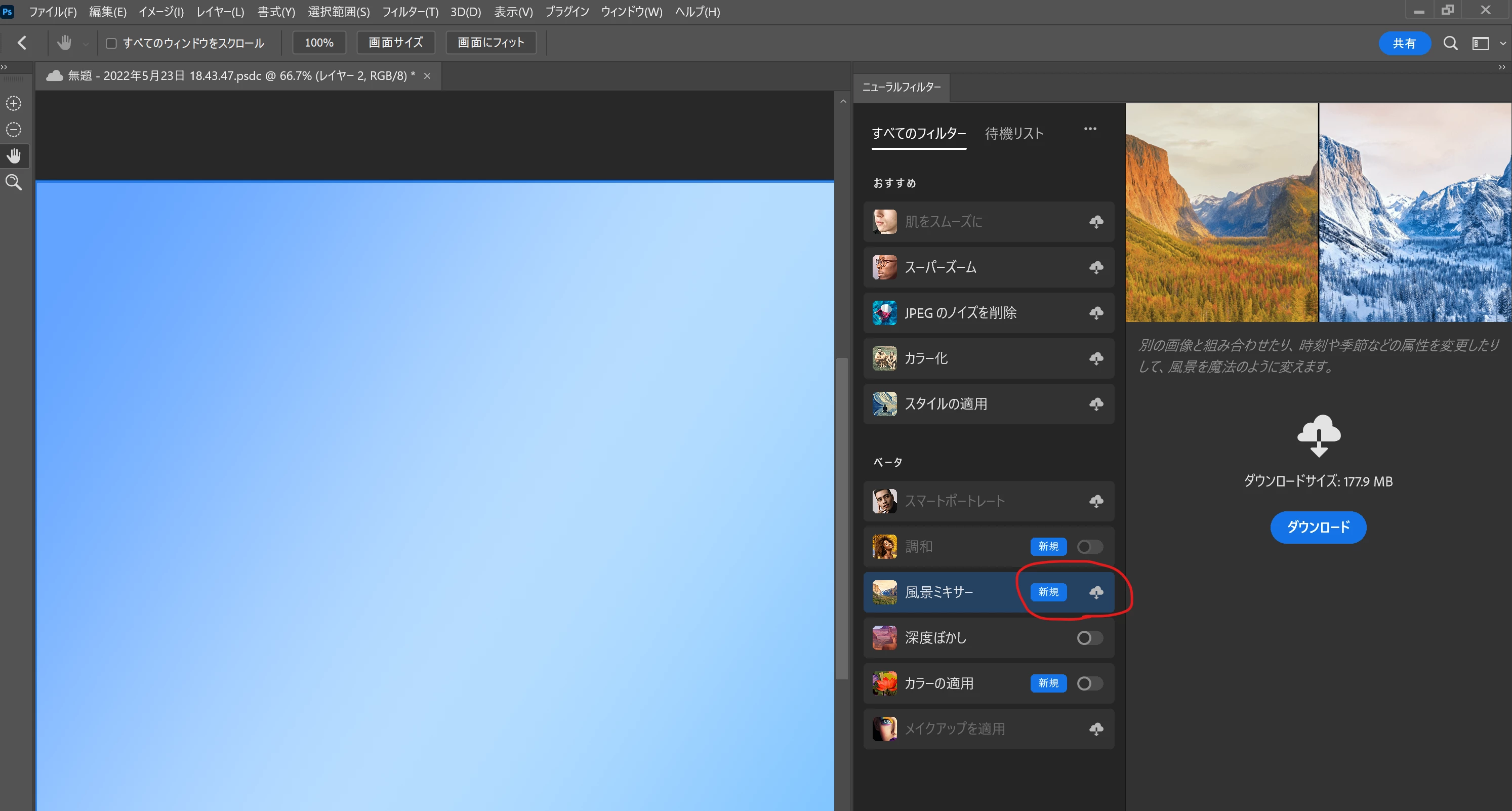Open the search magnifier icon at top right
Viewport: 1512px width, 811px height.
pos(1450,43)
